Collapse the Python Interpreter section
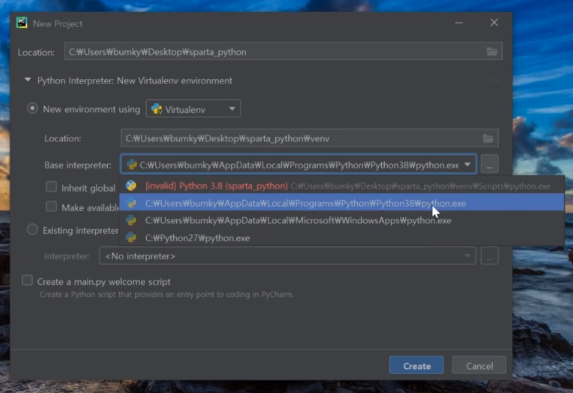 pyautogui.click(x=27, y=80)
